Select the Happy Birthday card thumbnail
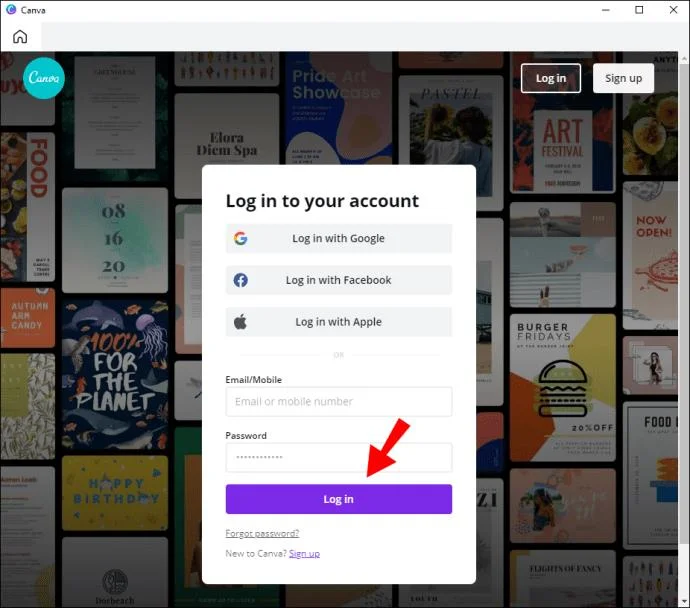This screenshot has width=690, height=608. click(x=115, y=493)
